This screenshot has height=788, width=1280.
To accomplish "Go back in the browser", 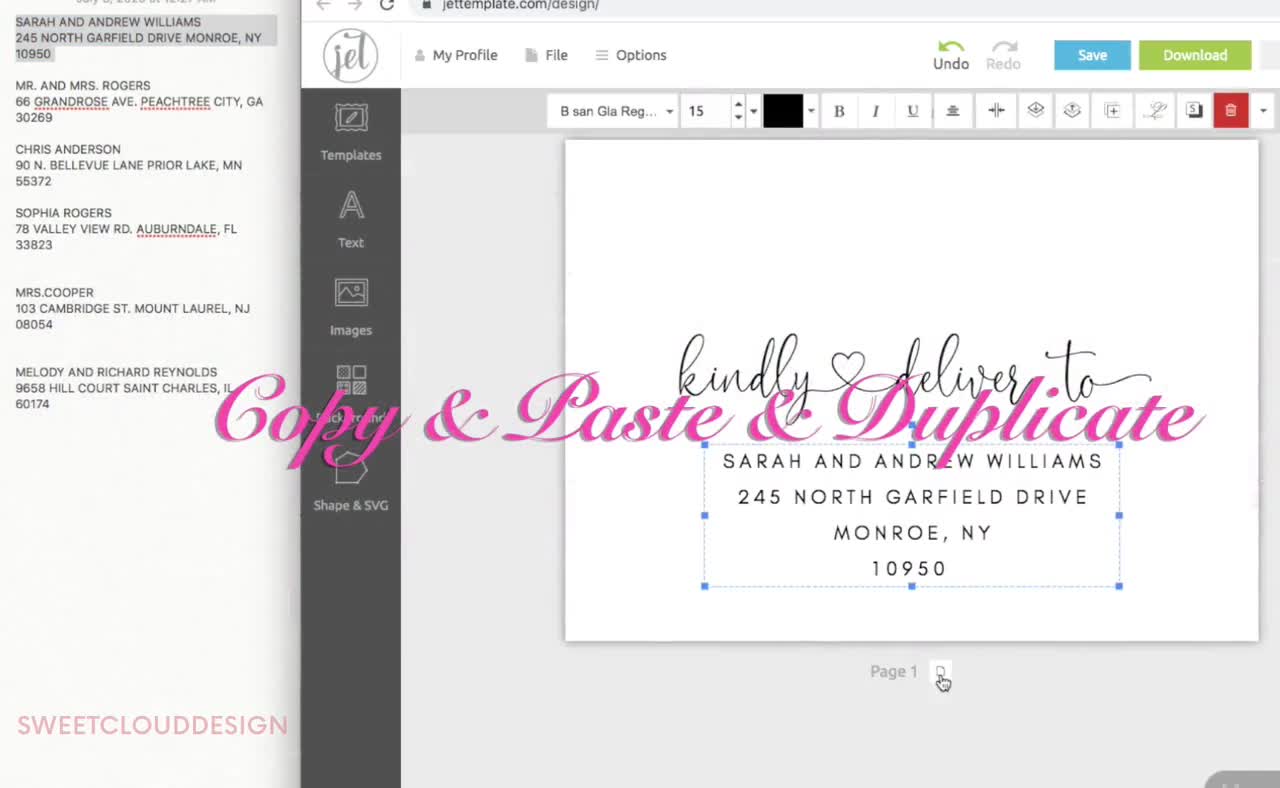I will 323,5.
